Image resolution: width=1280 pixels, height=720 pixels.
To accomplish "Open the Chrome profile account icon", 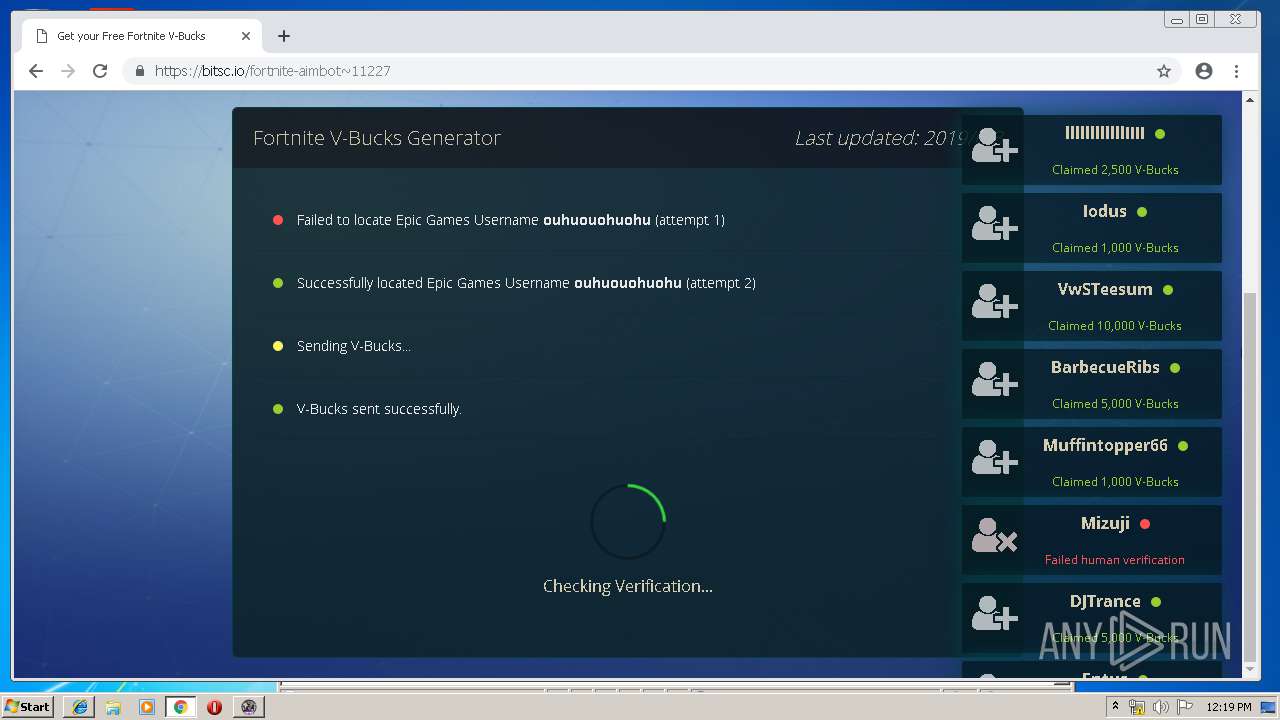I will pyautogui.click(x=1204, y=71).
